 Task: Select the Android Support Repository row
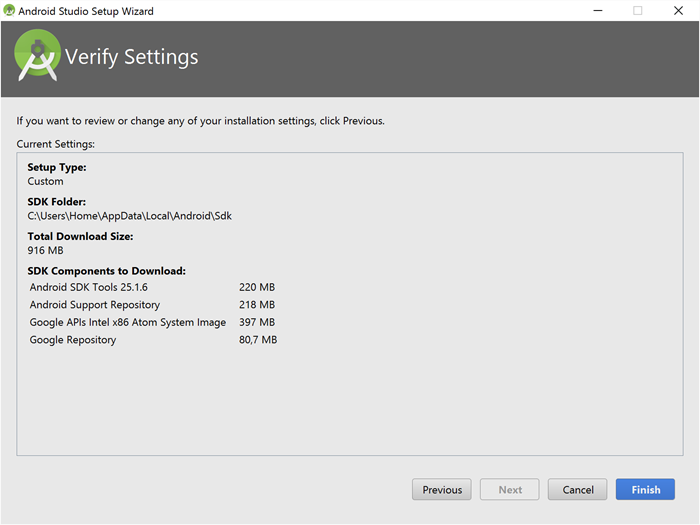[153, 304]
